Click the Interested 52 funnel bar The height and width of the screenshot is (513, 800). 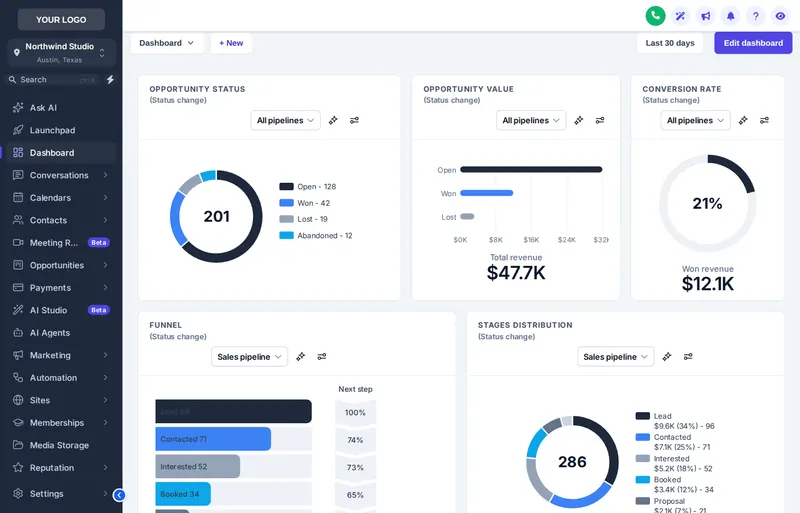[197, 467]
